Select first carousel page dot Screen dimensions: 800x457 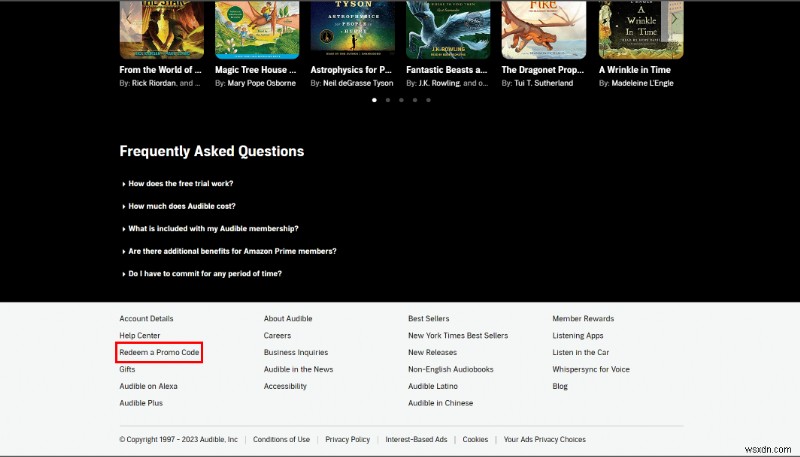click(374, 100)
